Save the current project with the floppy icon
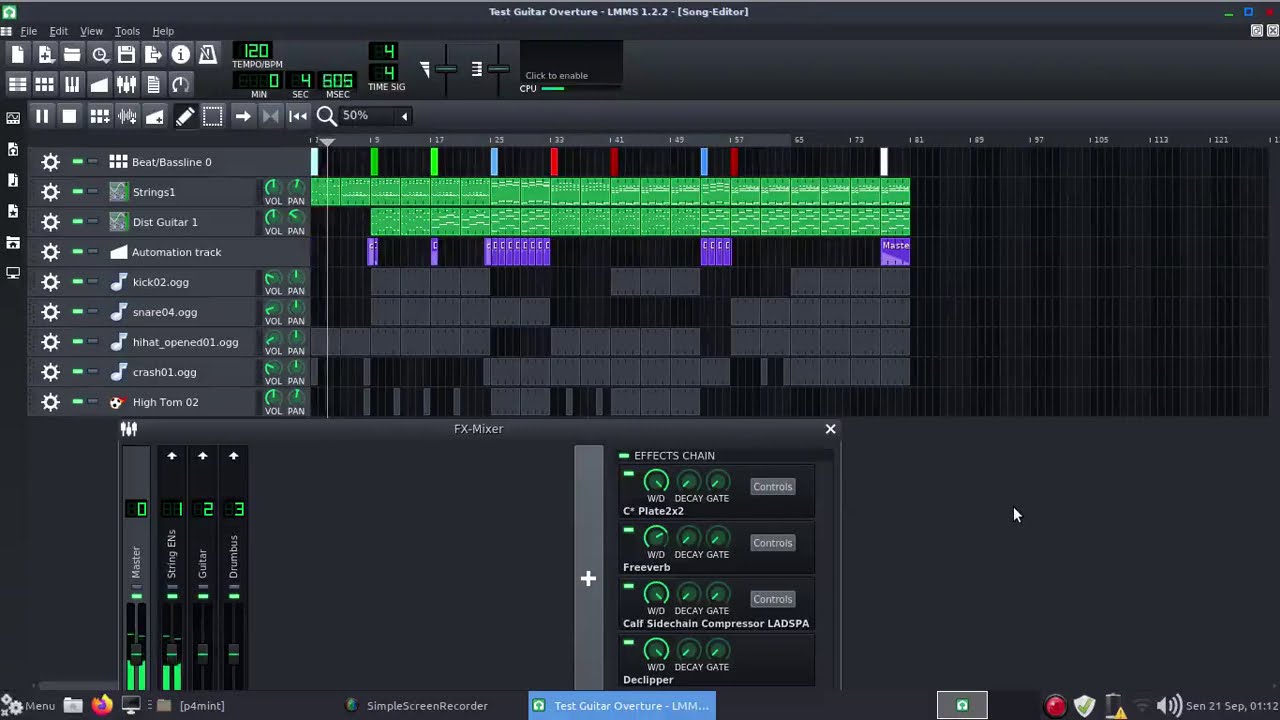Image resolution: width=1280 pixels, height=720 pixels. tap(126, 55)
